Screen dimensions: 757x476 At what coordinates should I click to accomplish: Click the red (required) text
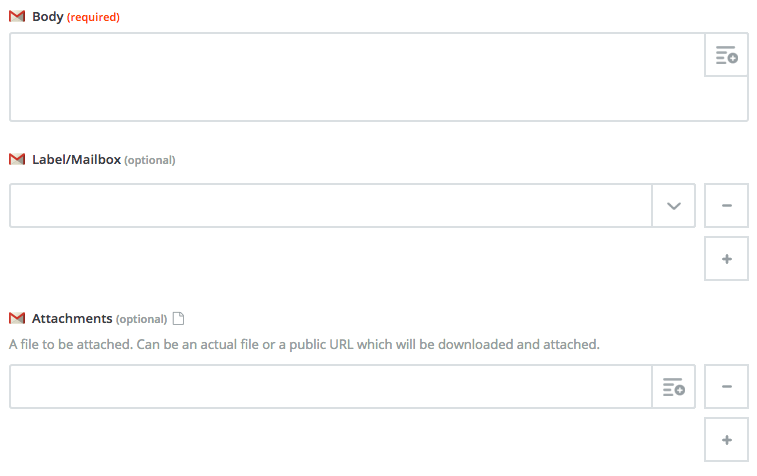coord(93,17)
